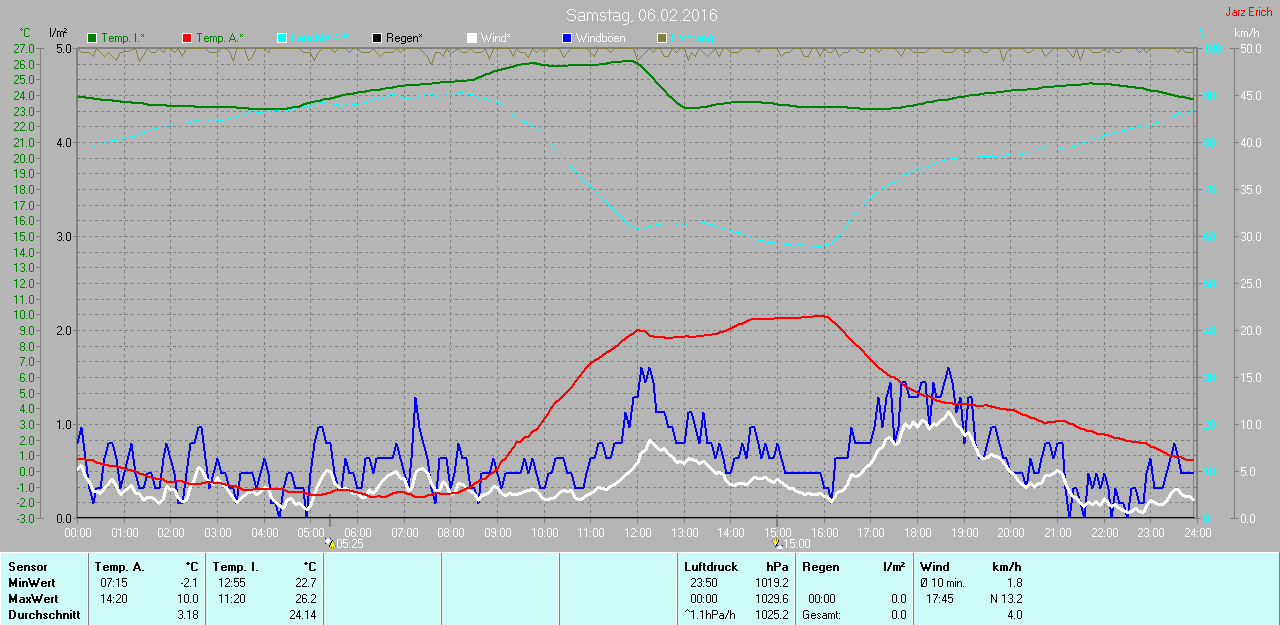Select the MaxWert row label
Viewport: 1280px width, 625px height.
pos(32,599)
